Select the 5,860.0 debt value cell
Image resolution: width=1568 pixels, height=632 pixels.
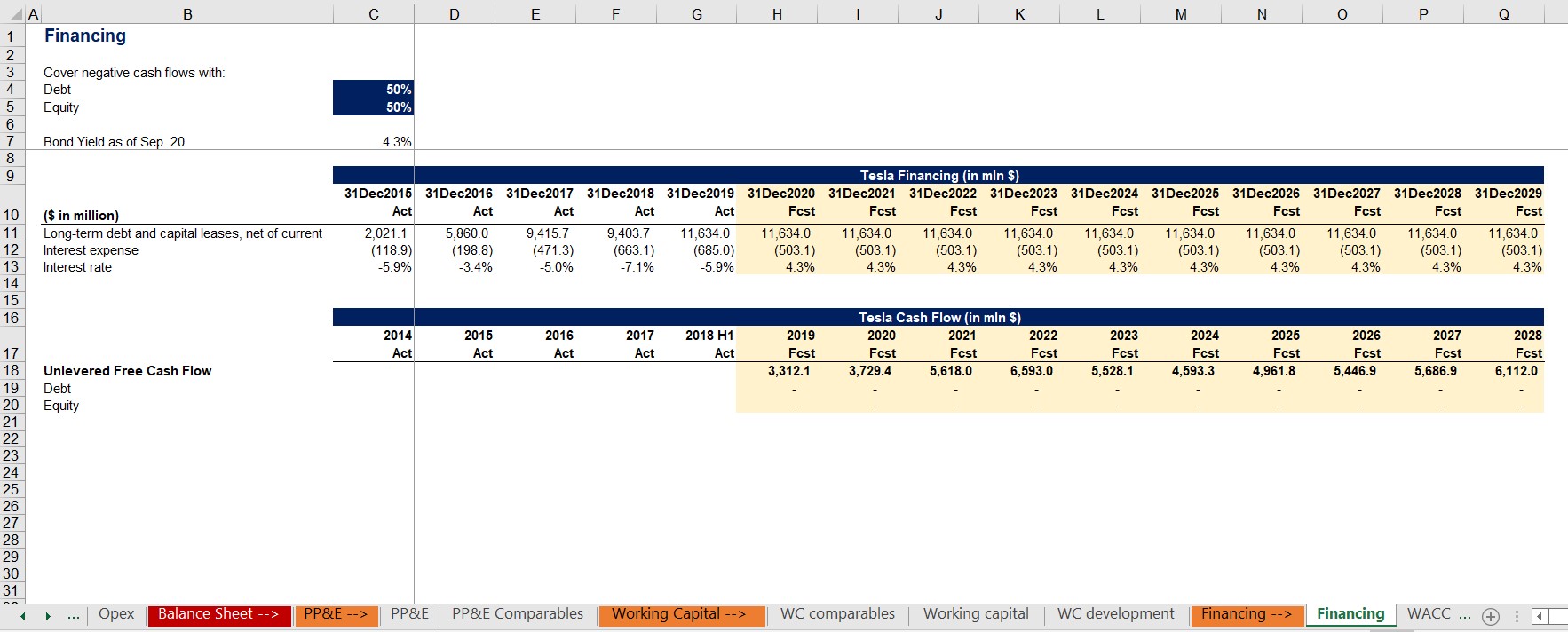pyautogui.click(x=455, y=233)
